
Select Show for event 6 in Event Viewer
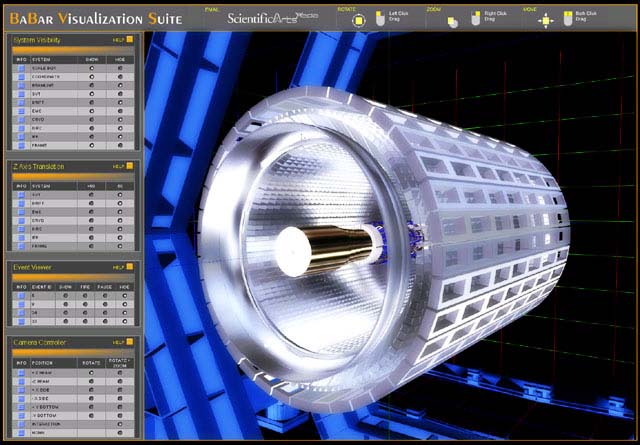(x=66, y=296)
